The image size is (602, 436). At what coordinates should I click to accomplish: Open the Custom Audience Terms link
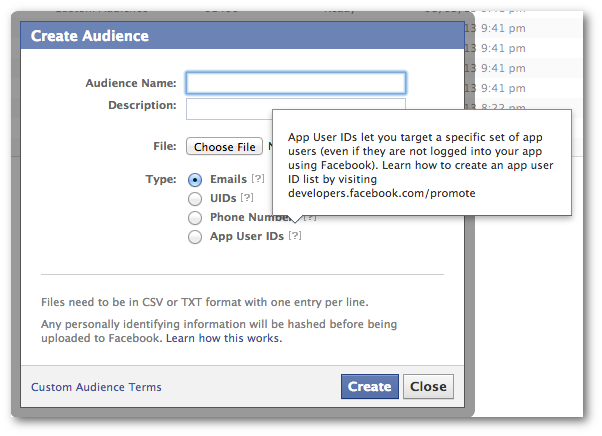[x=96, y=387]
